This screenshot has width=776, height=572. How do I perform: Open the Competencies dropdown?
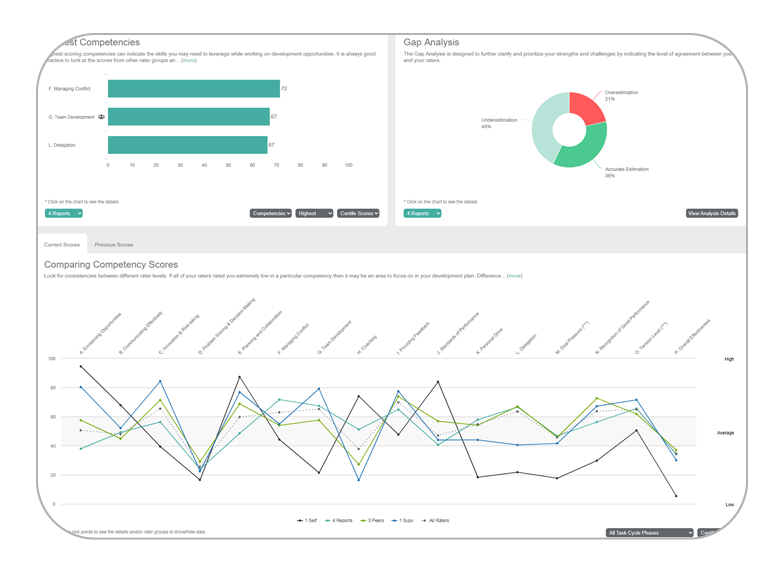pos(270,213)
